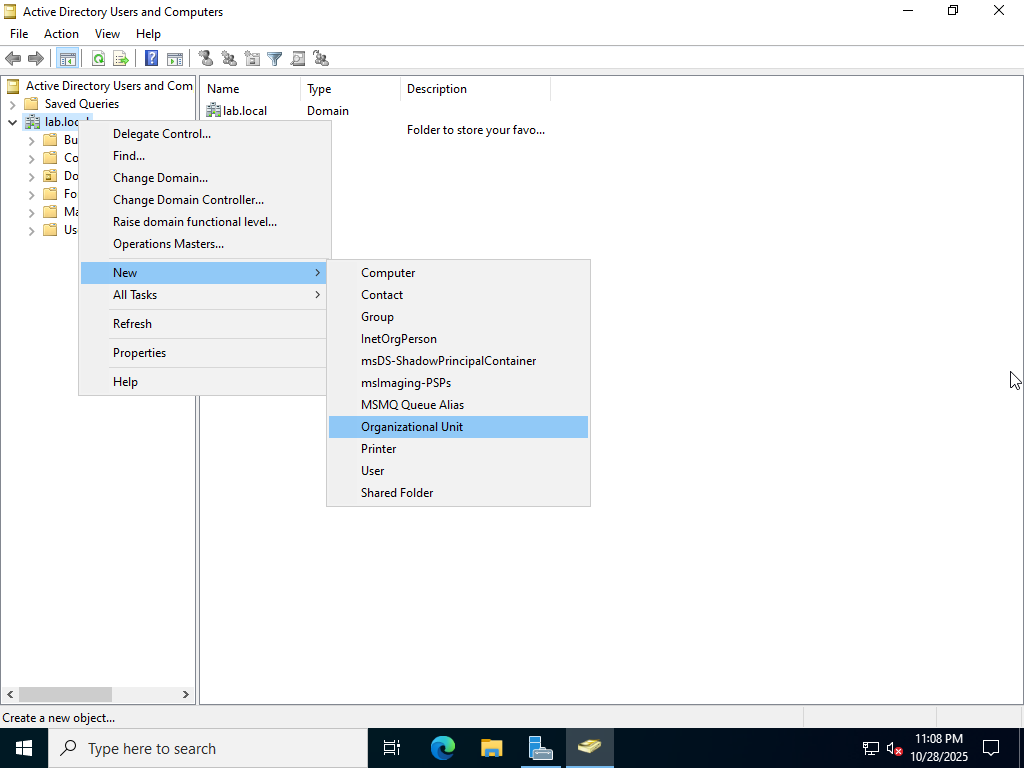The height and width of the screenshot is (768, 1024).
Task: Choose Delegate Control from the context menu
Action: 161,133
